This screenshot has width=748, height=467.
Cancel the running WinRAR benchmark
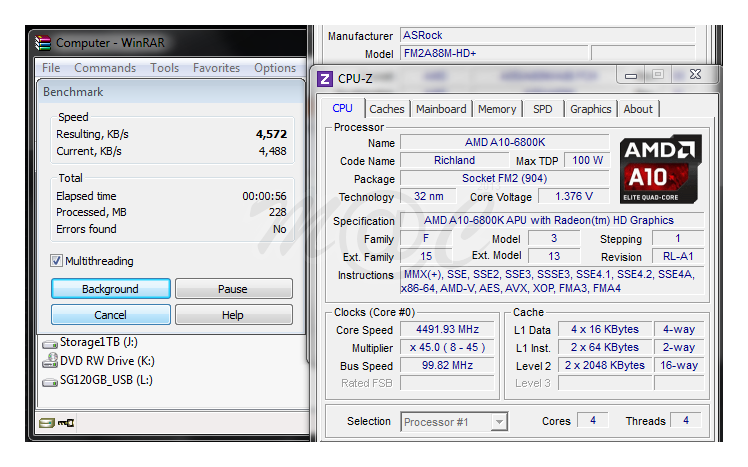[110, 315]
